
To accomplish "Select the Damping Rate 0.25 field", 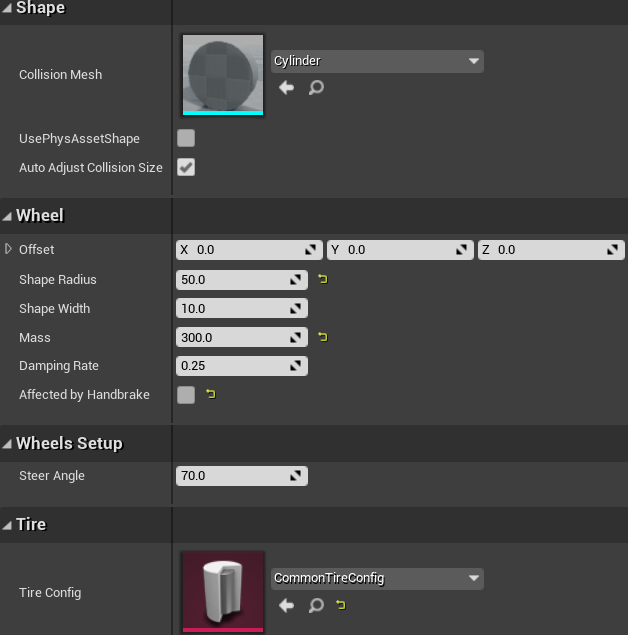I will pyautogui.click(x=242, y=366).
